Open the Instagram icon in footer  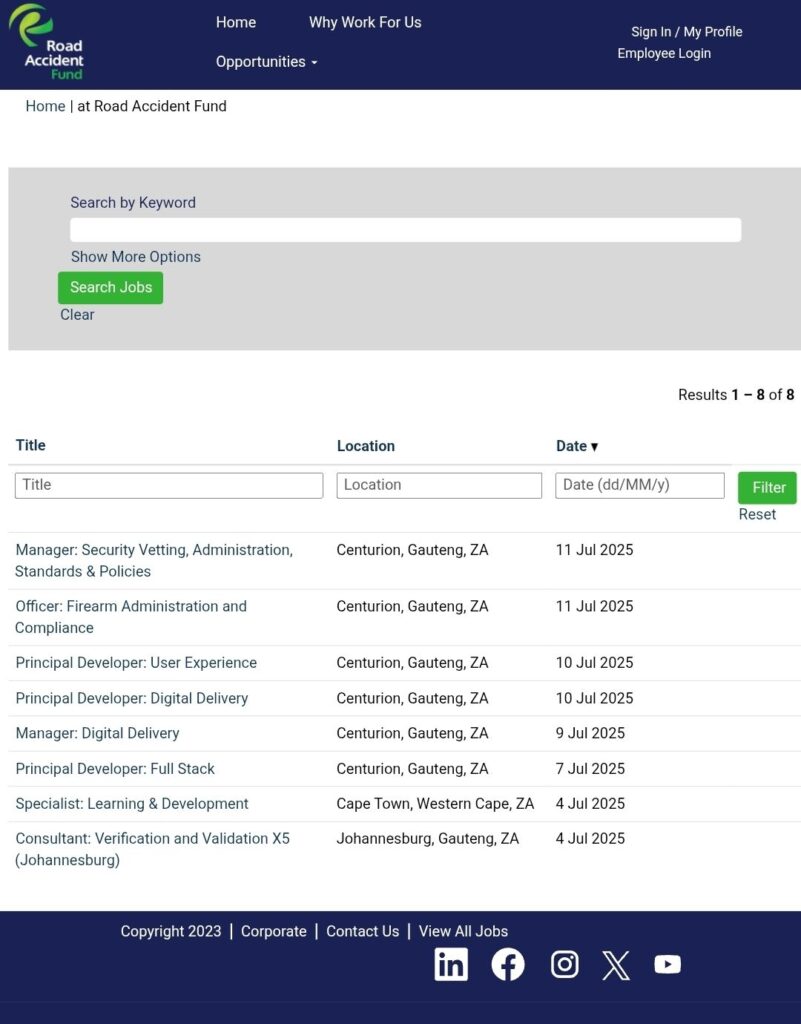point(565,965)
